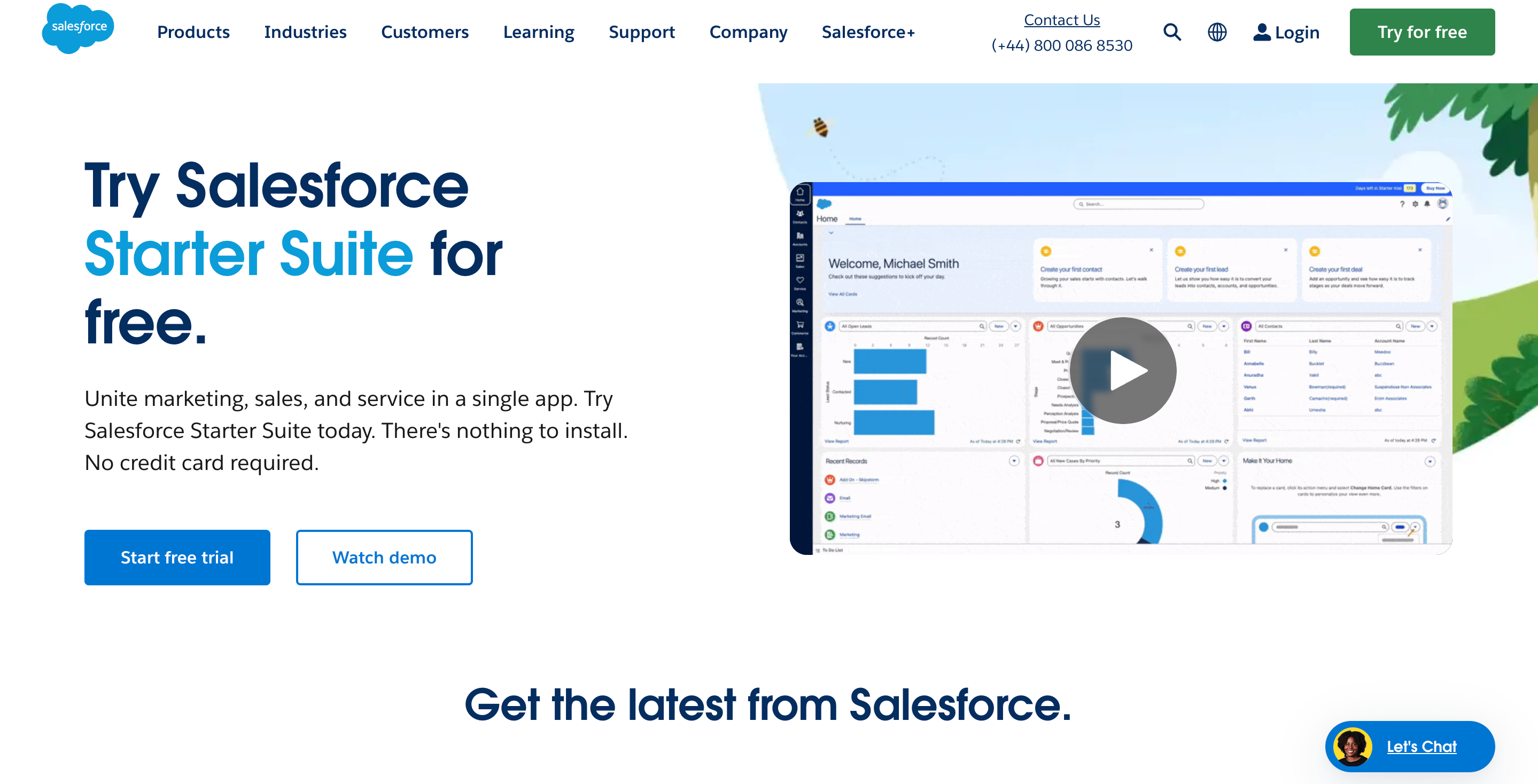Select the Accounts icon in the sidebar
Screen dimensions: 1538x784
click(800, 236)
